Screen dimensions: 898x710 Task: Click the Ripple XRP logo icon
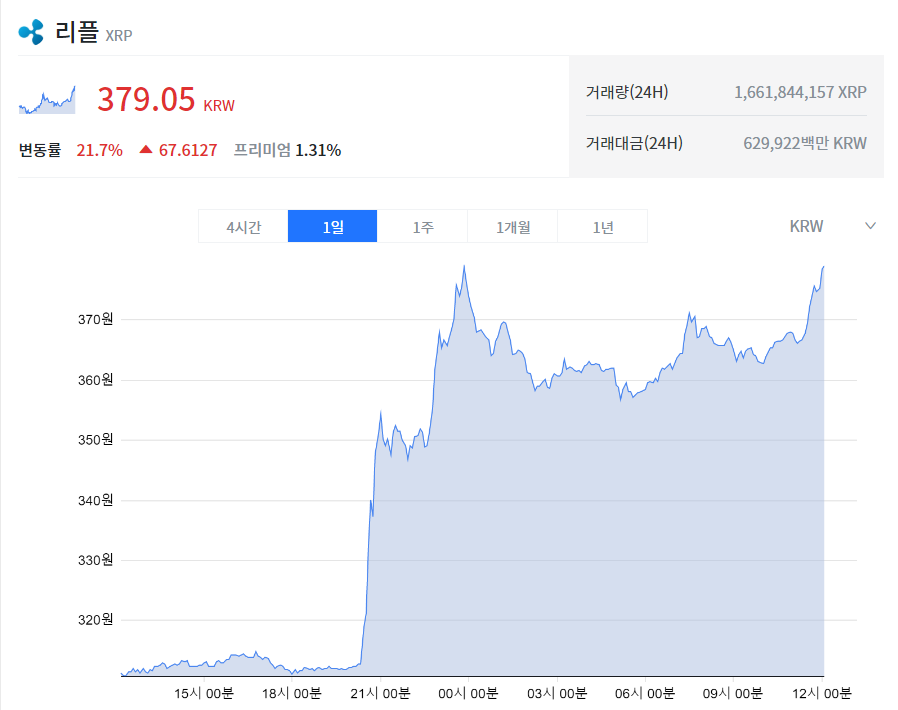pos(31,31)
